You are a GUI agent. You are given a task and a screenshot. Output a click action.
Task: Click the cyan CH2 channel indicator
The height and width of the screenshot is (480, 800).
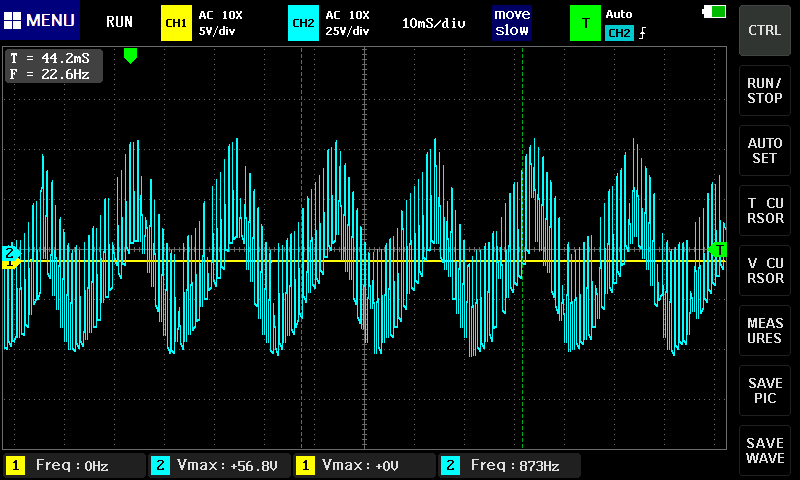click(x=302, y=22)
